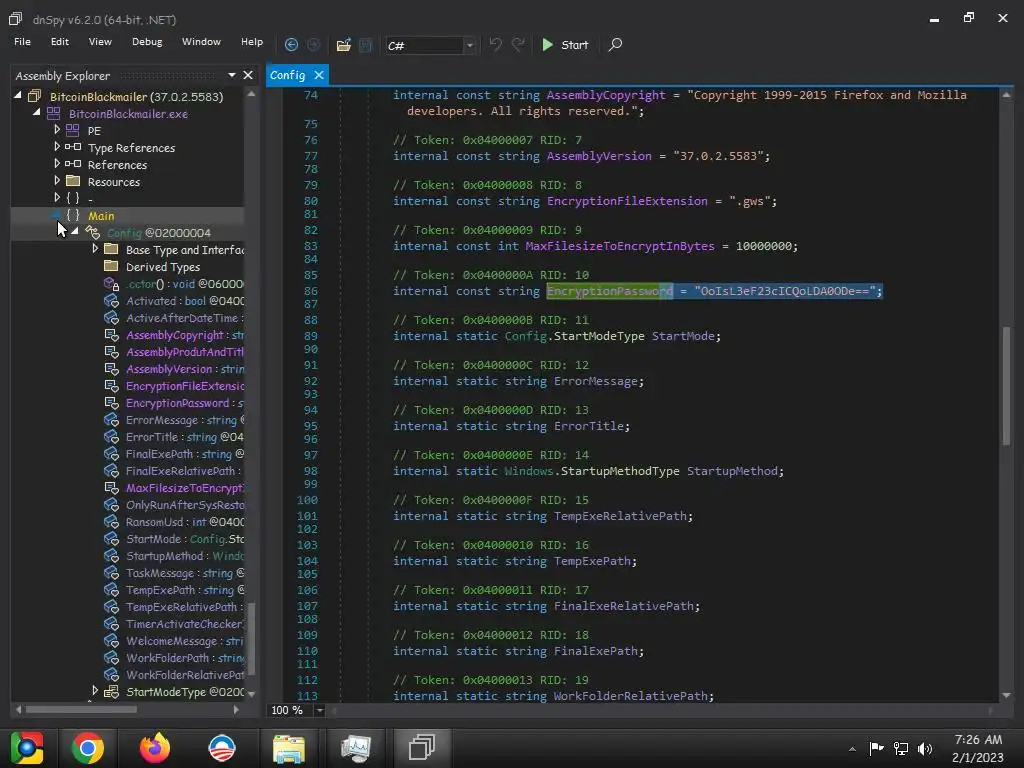
Task: Open the C# language dropdown
Action: click(469, 45)
